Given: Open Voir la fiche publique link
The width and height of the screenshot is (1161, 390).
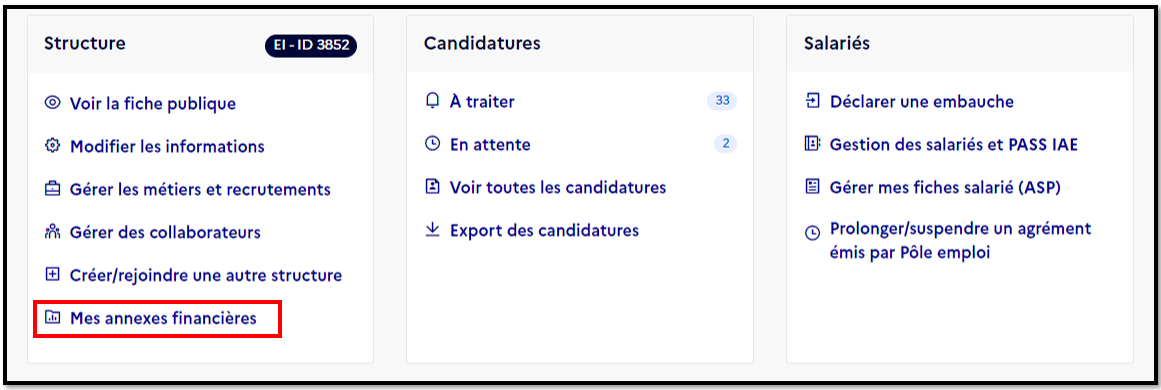Looking at the screenshot, I should pos(153,104).
